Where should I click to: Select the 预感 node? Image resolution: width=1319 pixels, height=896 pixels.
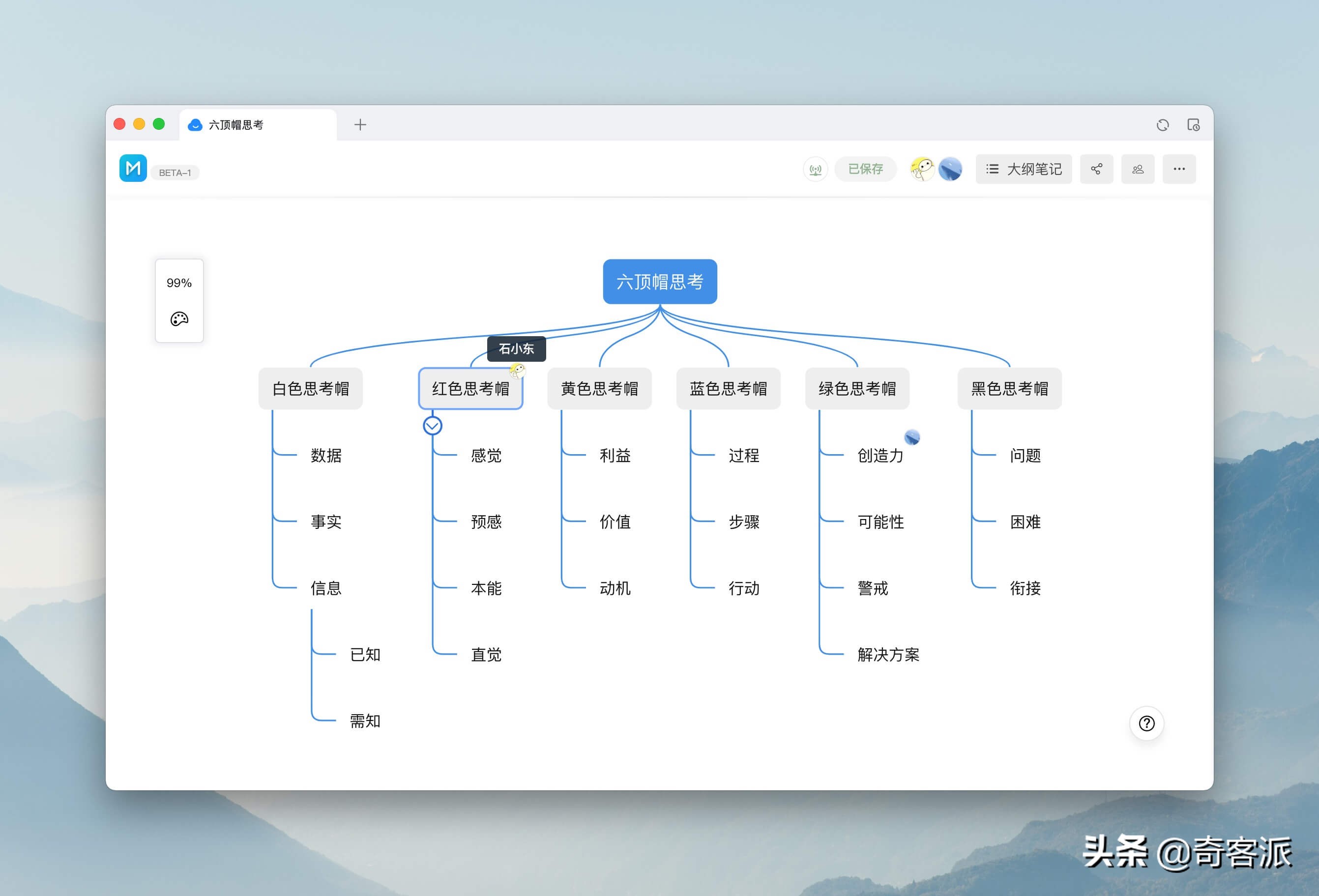pos(486,522)
